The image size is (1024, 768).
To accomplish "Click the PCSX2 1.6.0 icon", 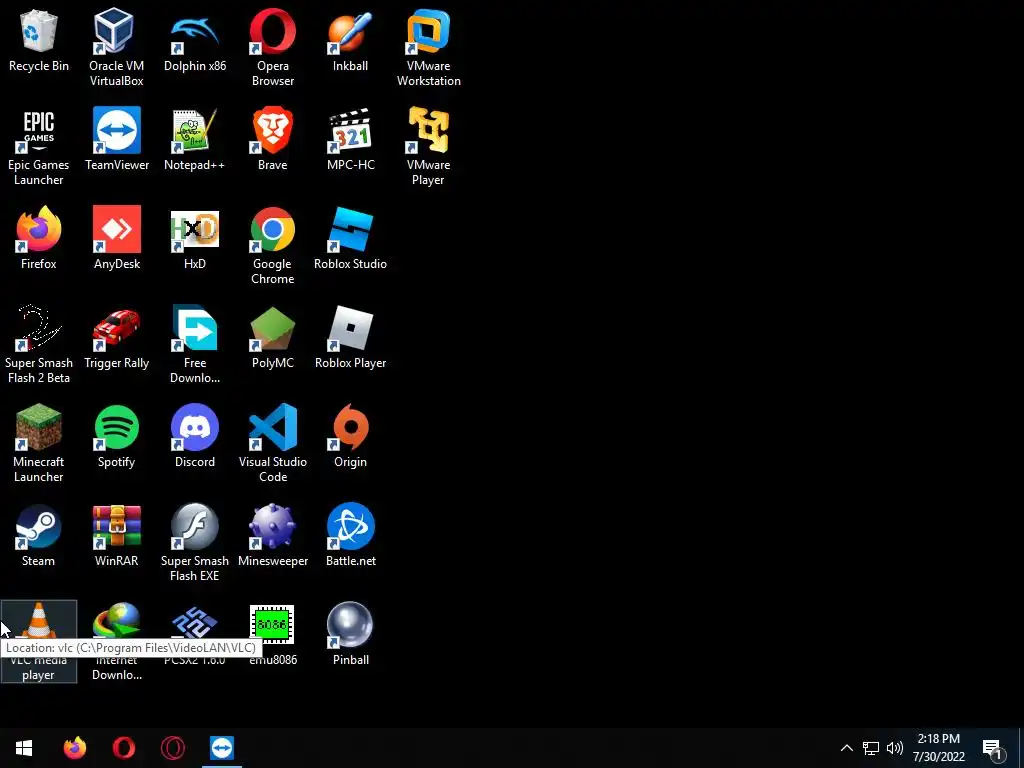I will tap(195, 622).
